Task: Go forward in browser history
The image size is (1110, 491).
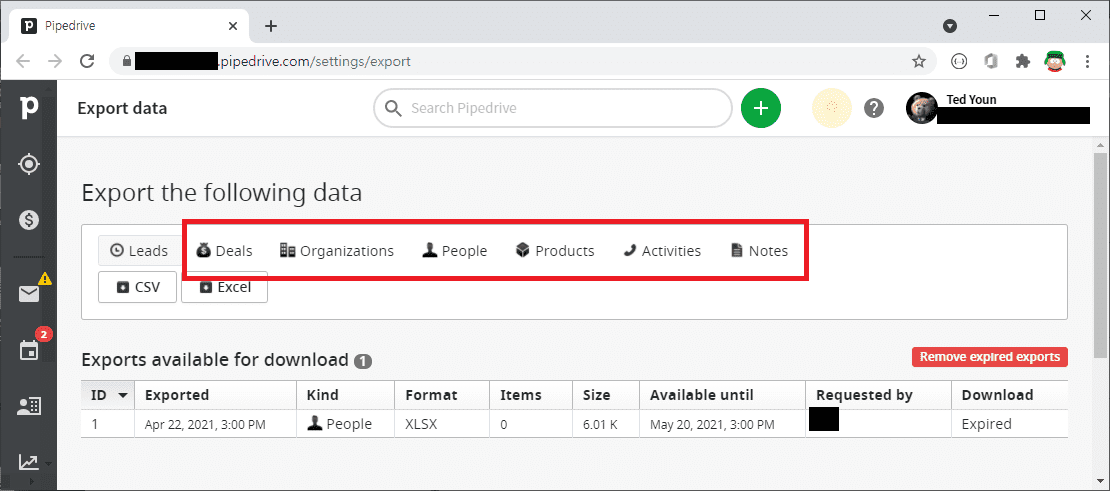Action: coord(55,62)
